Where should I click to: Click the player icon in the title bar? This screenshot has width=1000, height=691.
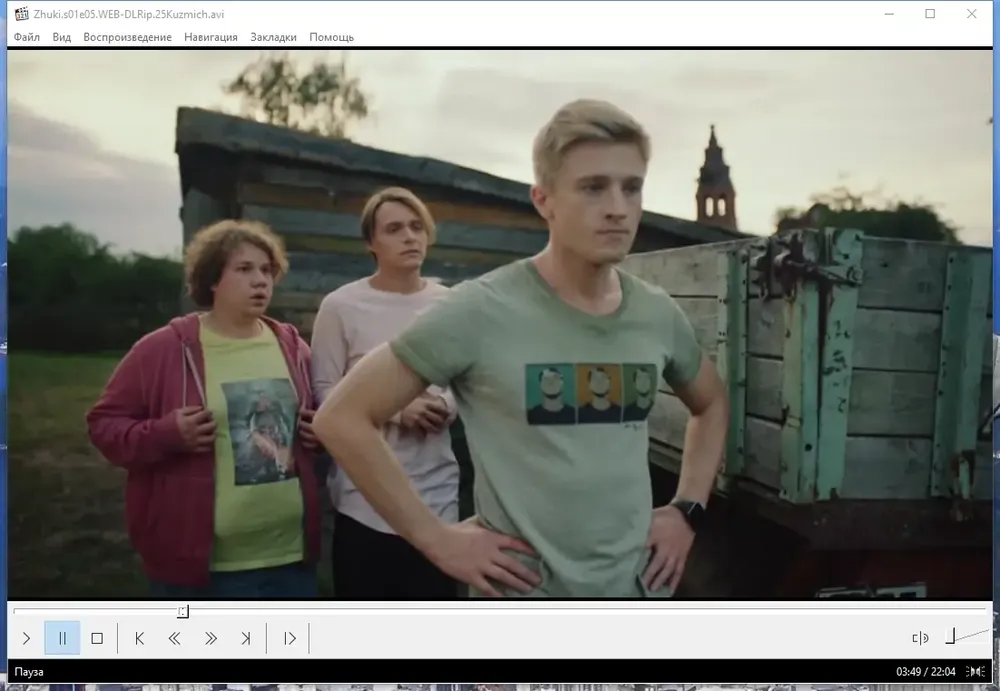point(22,13)
